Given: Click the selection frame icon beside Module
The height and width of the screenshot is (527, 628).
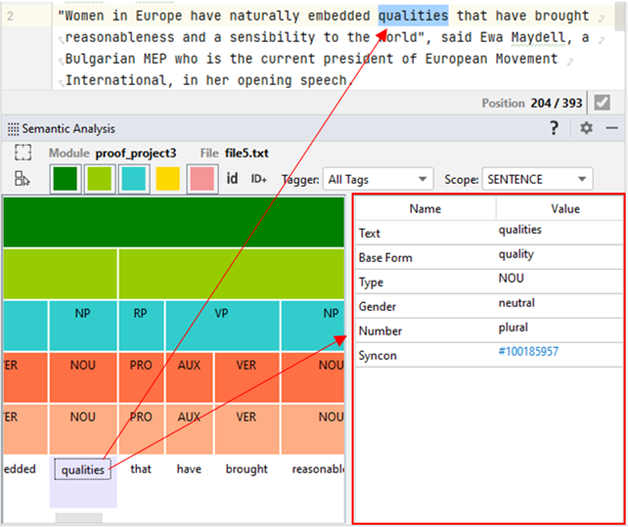Looking at the screenshot, I should 23,153.
